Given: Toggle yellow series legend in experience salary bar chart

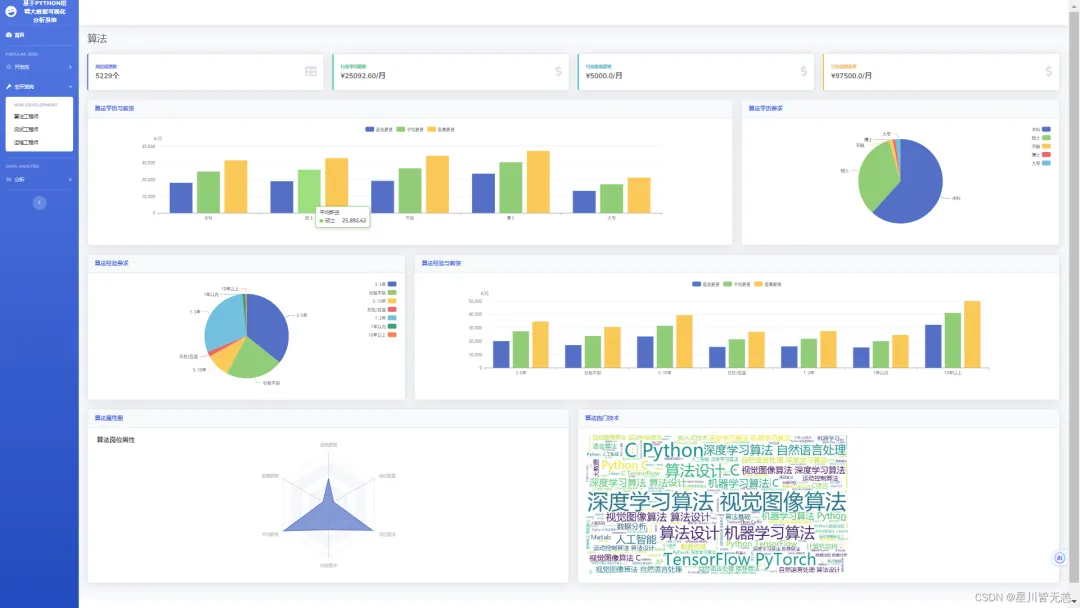Looking at the screenshot, I should tap(768, 284).
